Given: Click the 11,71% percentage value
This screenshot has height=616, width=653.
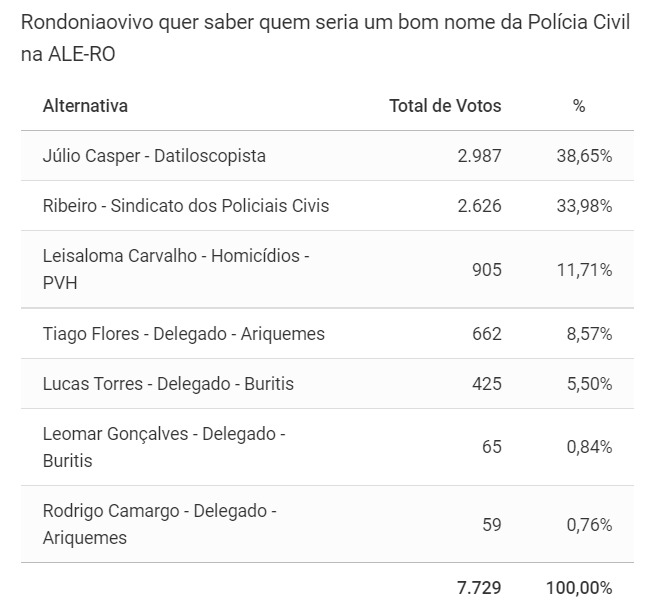Looking at the screenshot, I should click(x=584, y=270).
